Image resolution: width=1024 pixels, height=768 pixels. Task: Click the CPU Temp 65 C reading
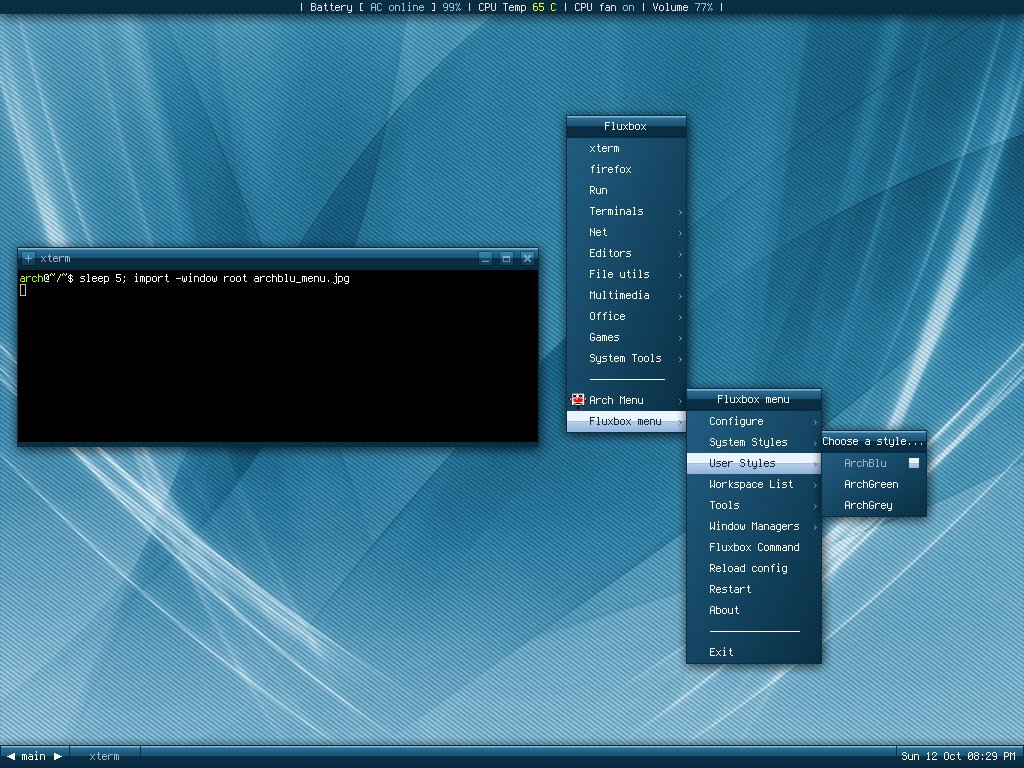[517, 7]
